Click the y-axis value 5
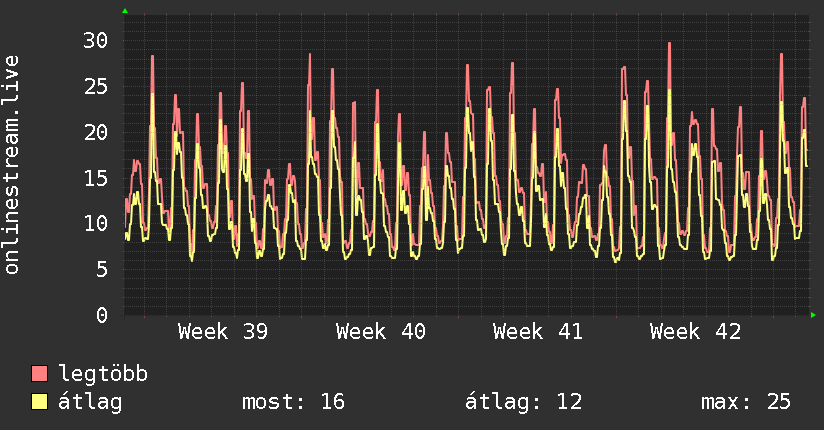This screenshot has height=430, width=824. coord(102,270)
